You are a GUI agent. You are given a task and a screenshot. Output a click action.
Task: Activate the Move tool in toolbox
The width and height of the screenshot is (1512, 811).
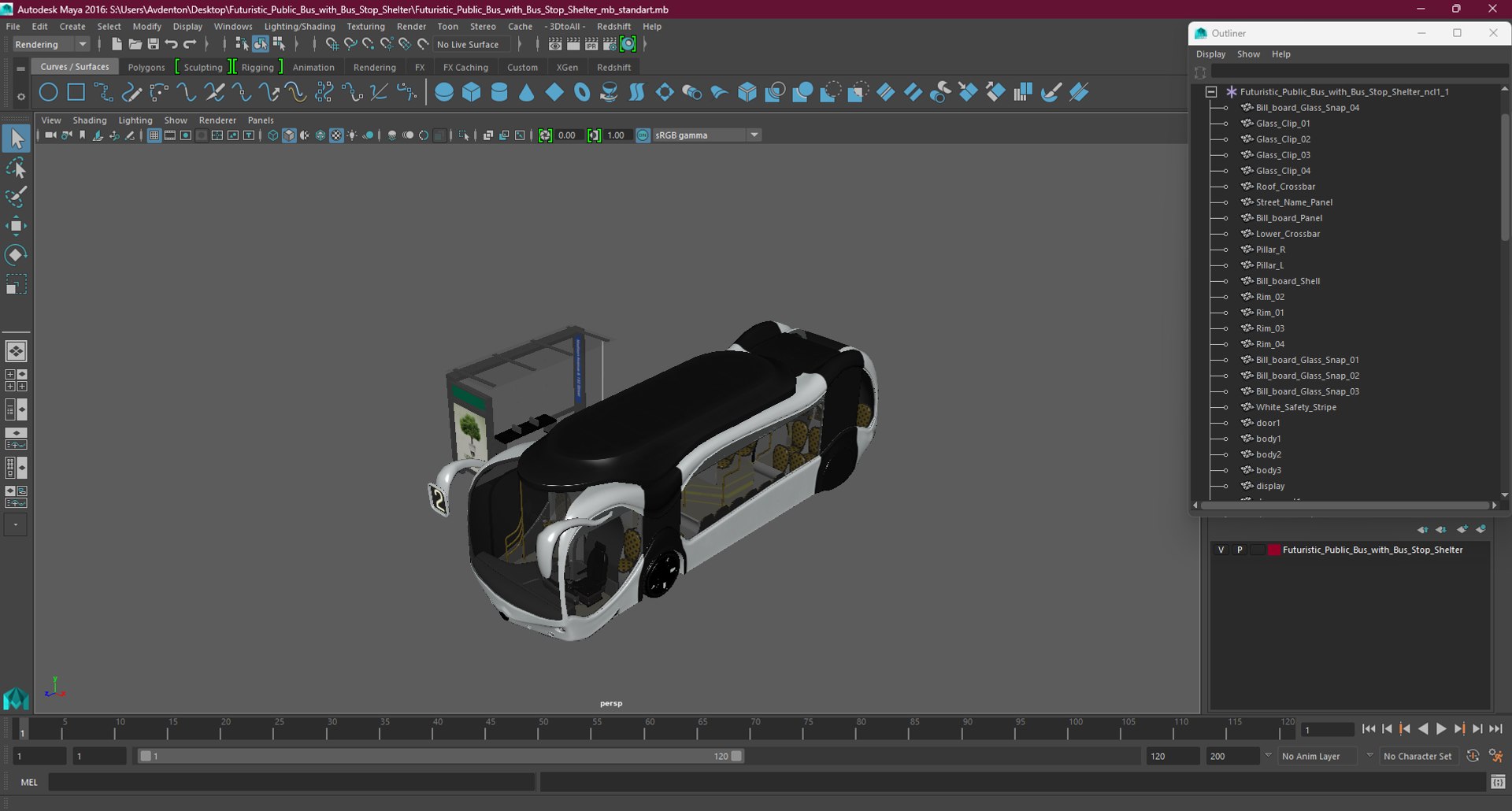(x=16, y=226)
